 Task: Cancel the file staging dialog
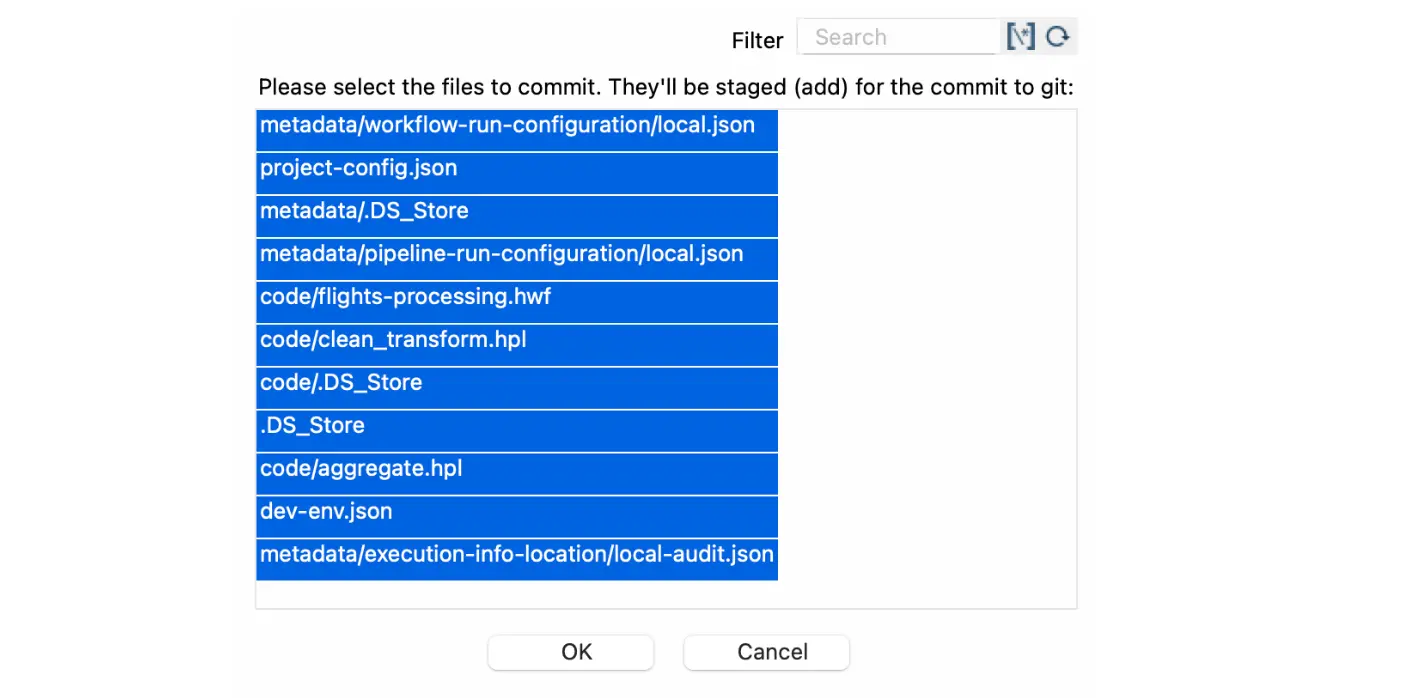(766, 652)
